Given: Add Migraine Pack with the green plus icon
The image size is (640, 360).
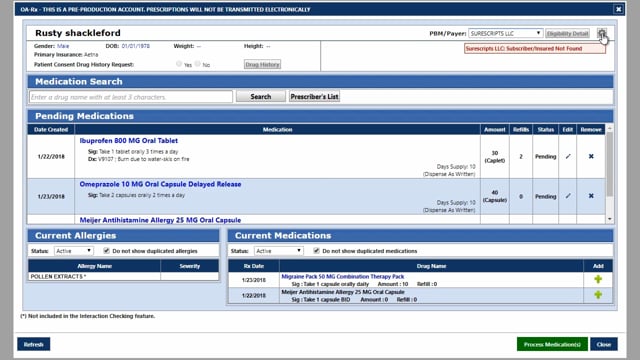Looking at the screenshot, I should (598, 279).
